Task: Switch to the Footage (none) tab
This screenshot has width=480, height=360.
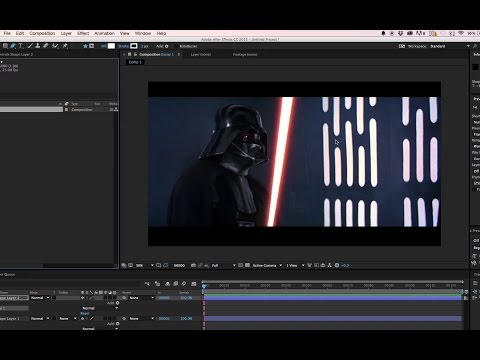Action: pyautogui.click(x=245, y=54)
